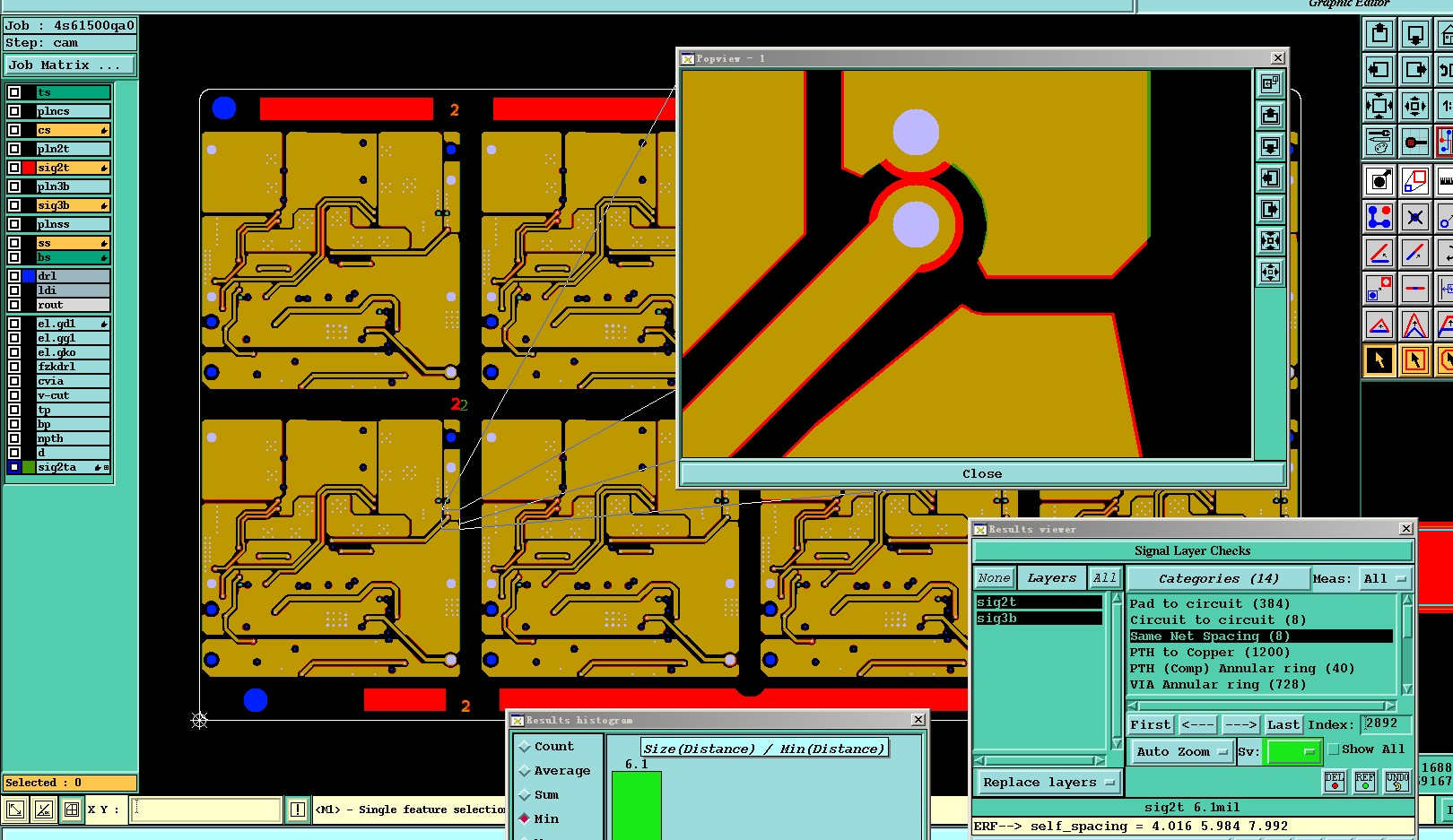
Task: Click the DEL icon in Results viewer
Action: click(x=1335, y=782)
